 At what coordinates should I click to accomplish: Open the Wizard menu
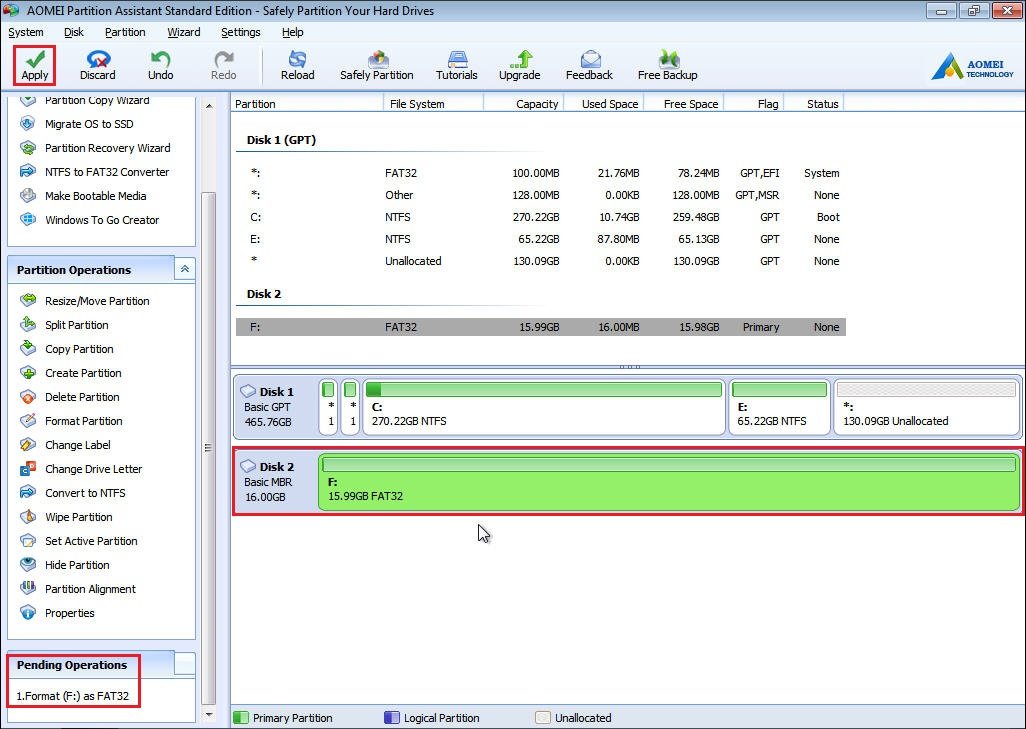[x=183, y=32]
